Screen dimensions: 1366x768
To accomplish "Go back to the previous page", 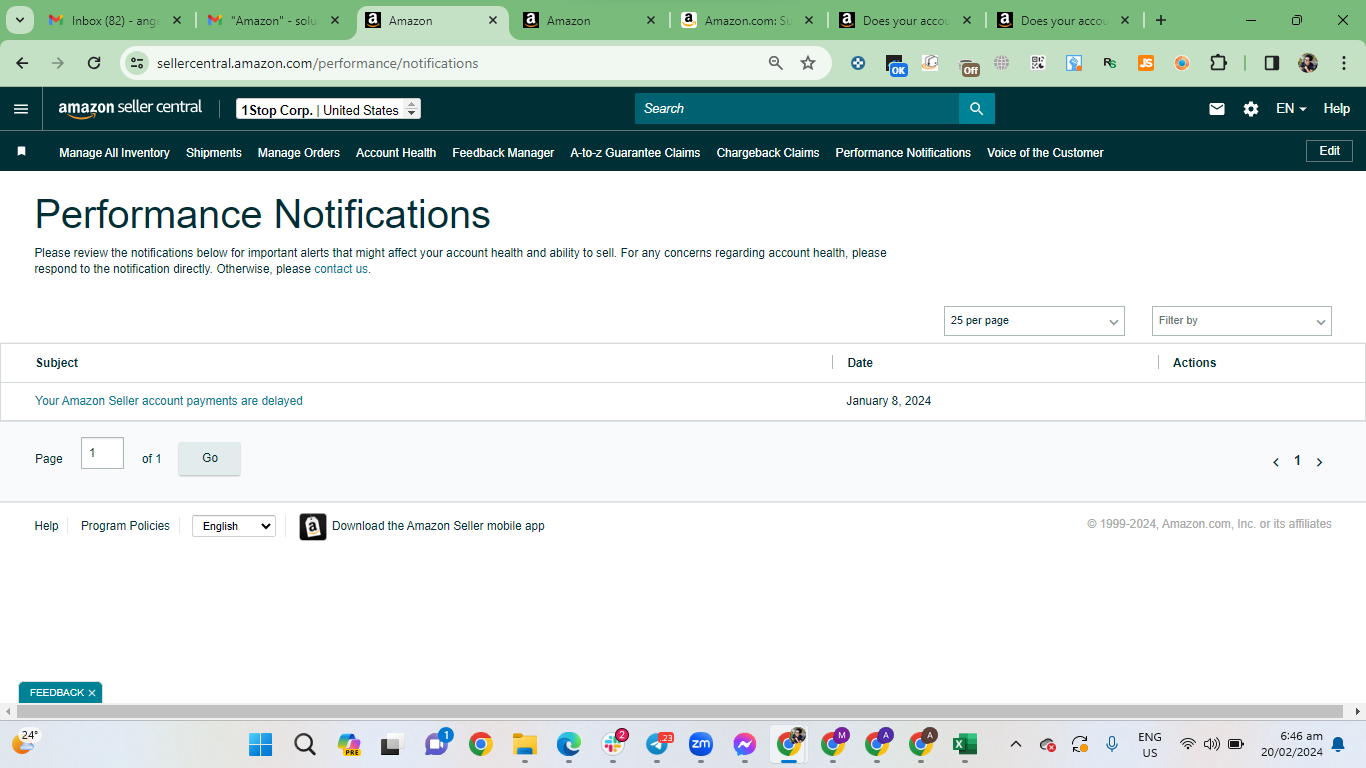I will 22,63.
